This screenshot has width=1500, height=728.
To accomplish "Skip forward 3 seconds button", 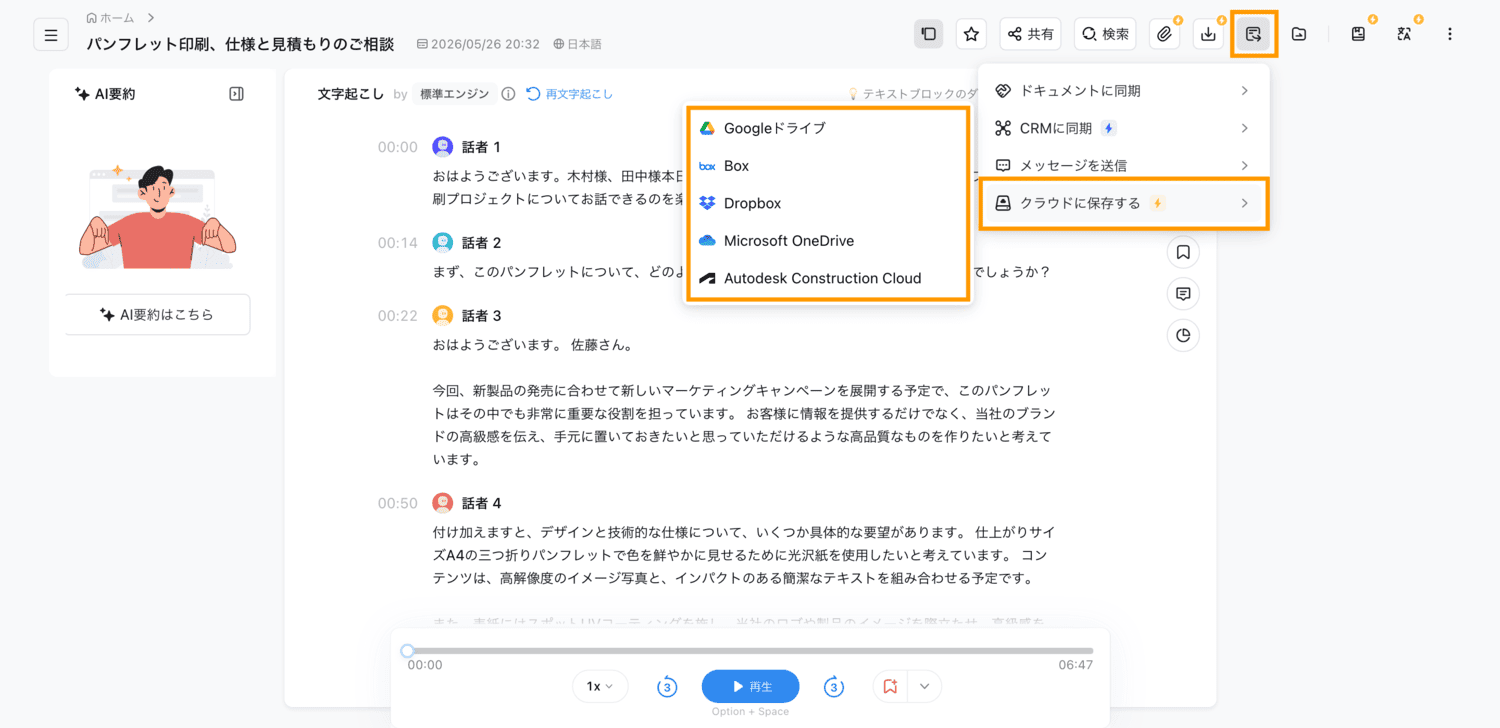I will pyautogui.click(x=834, y=686).
